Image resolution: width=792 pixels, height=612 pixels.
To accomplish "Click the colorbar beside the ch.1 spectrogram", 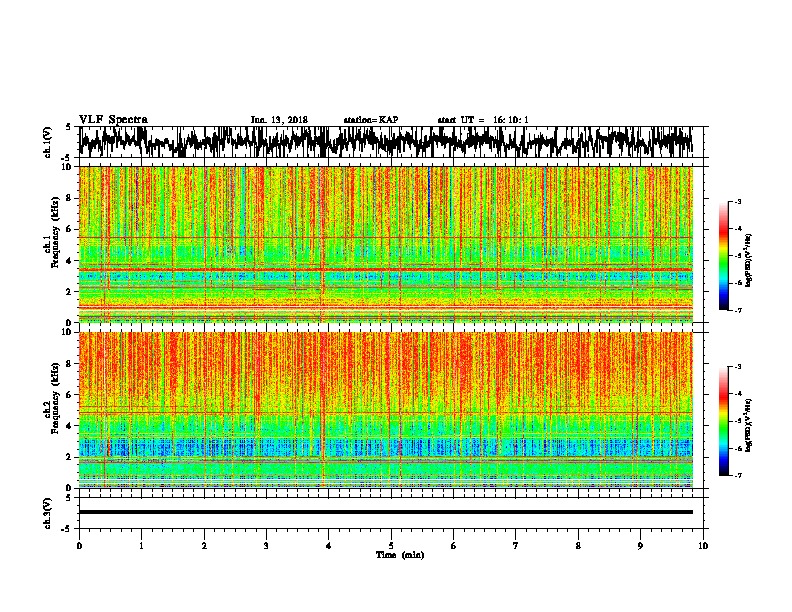I will [723, 256].
